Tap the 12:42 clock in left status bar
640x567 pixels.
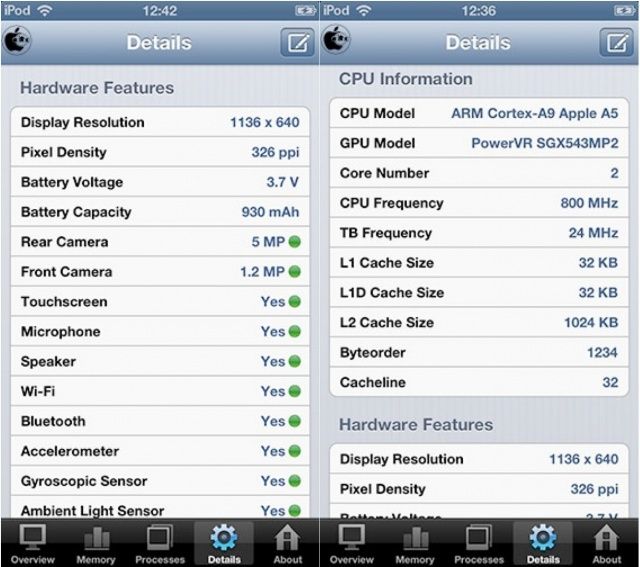point(160,11)
